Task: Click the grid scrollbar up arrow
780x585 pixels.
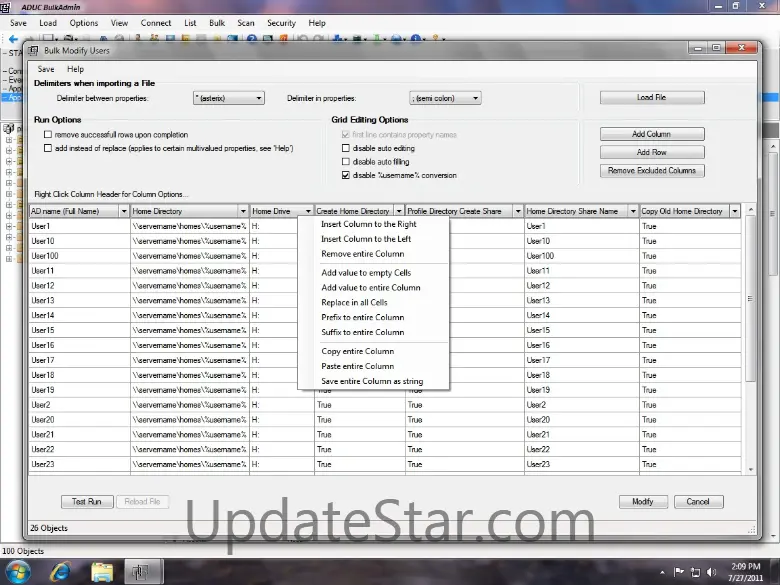Action: click(751, 210)
